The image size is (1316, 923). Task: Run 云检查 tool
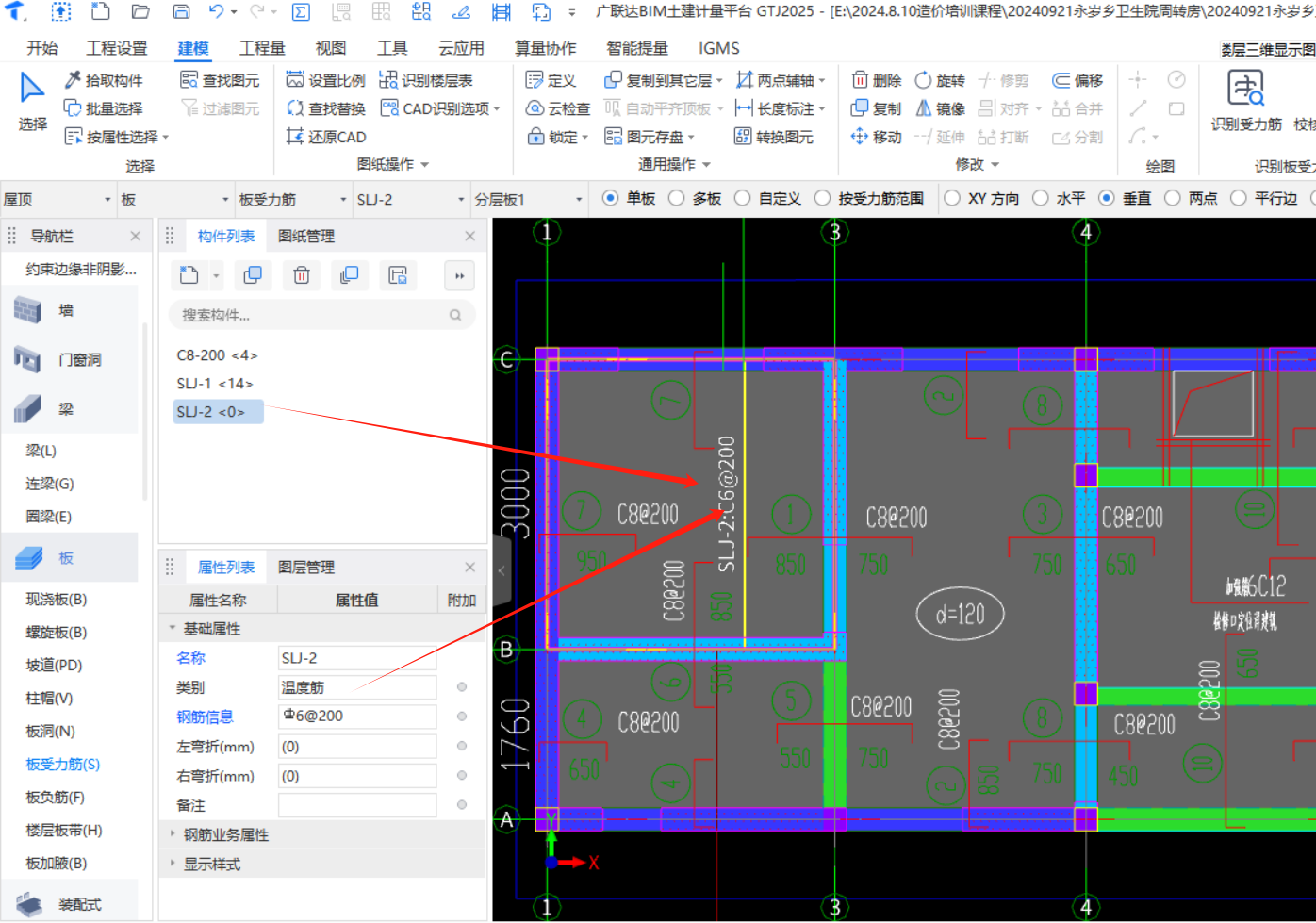point(558,109)
